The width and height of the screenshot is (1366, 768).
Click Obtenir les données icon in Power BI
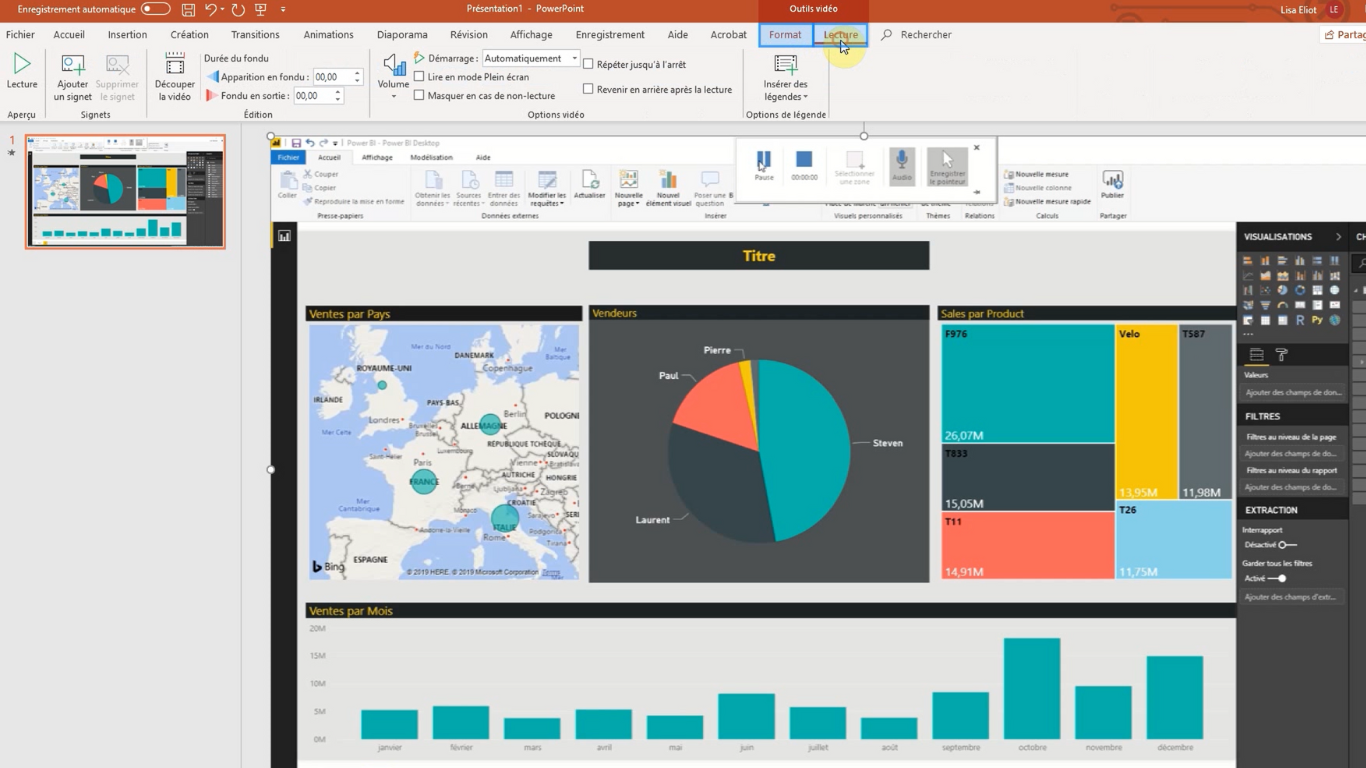[433, 180]
